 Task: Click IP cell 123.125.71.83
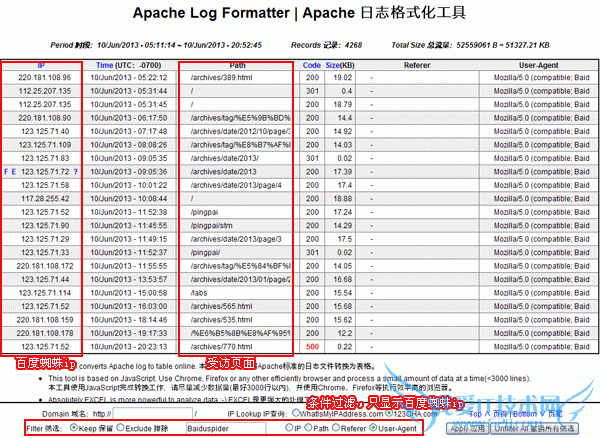click(x=45, y=158)
